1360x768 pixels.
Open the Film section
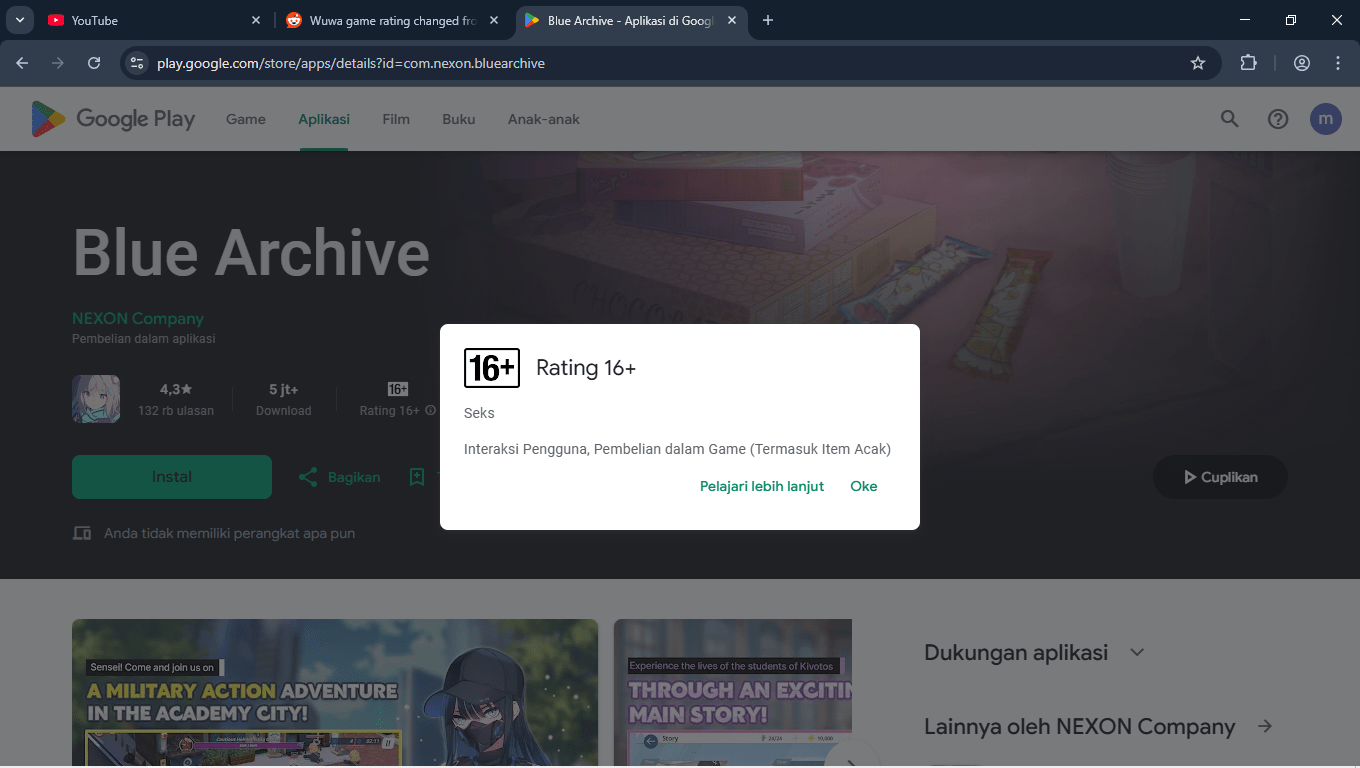tap(396, 119)
